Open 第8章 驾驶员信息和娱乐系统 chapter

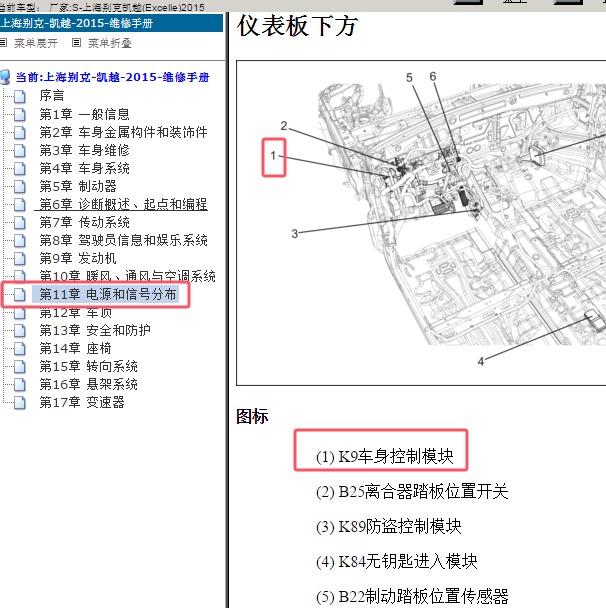point(123,240)
